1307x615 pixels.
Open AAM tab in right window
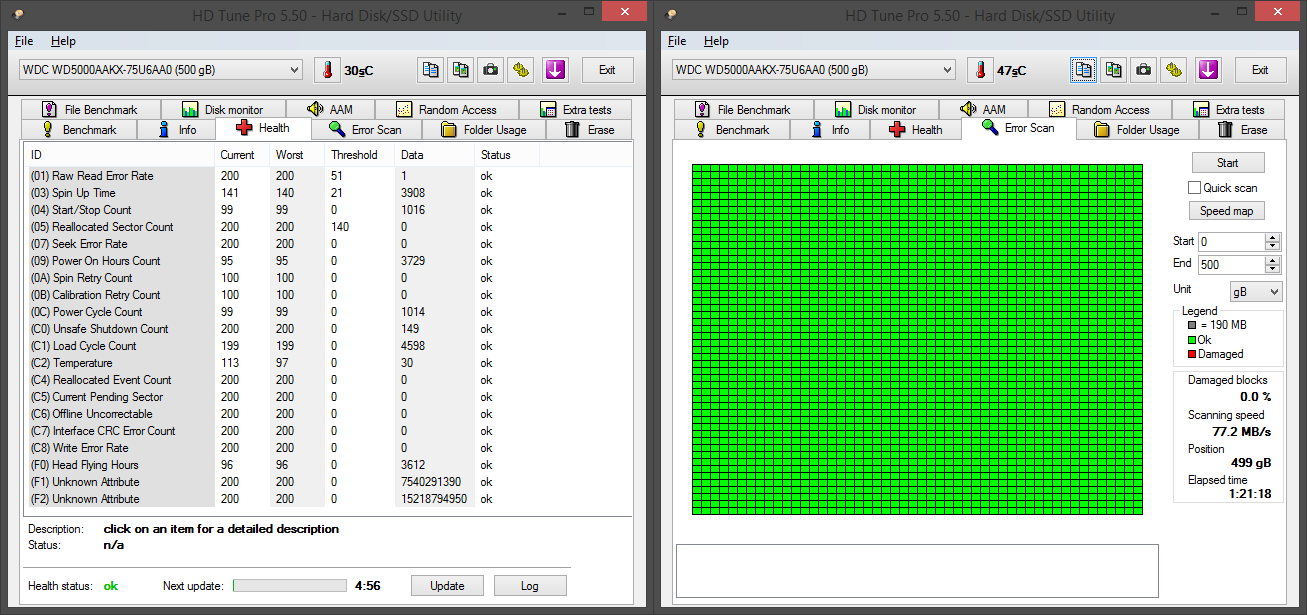point(982,109)
